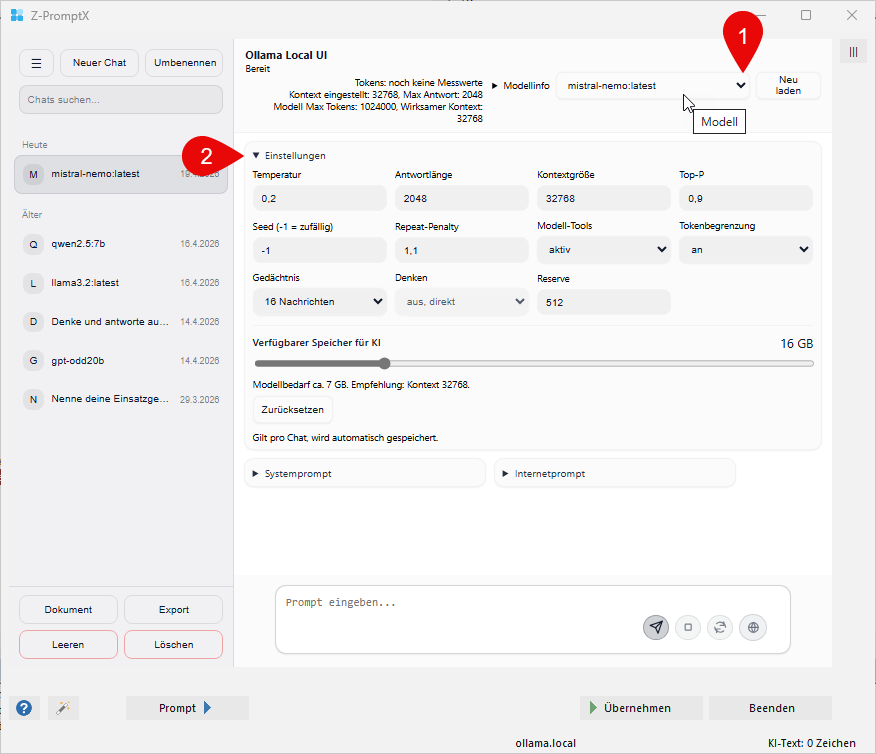Click the blue help question mark icon

tap(24, 708)
